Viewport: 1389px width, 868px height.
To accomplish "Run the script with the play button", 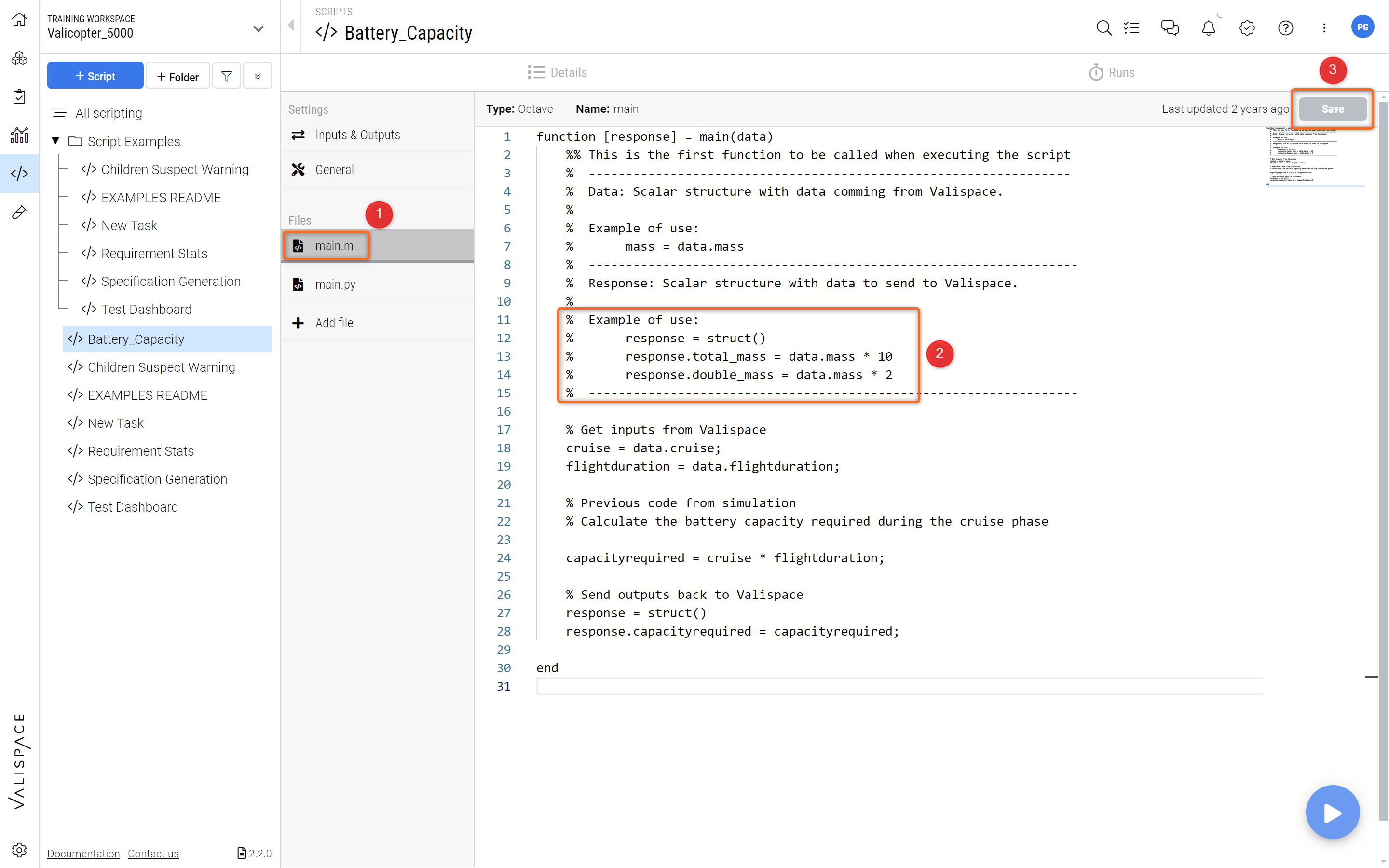I will coord(1332,813).
